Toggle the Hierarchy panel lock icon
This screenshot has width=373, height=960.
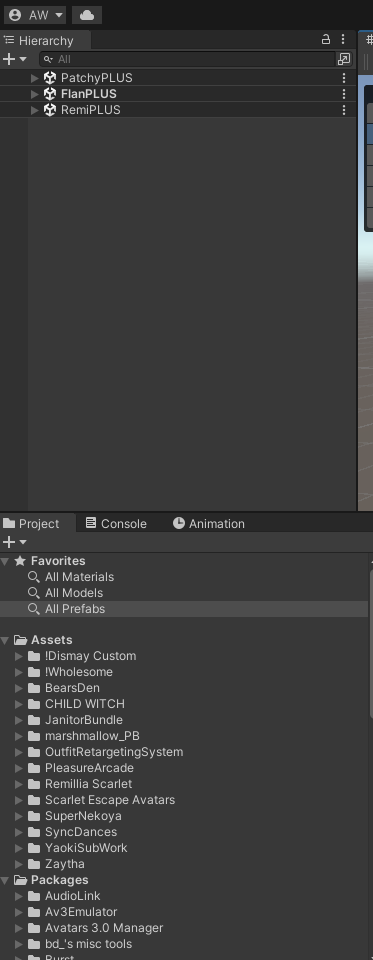(326, 40)
